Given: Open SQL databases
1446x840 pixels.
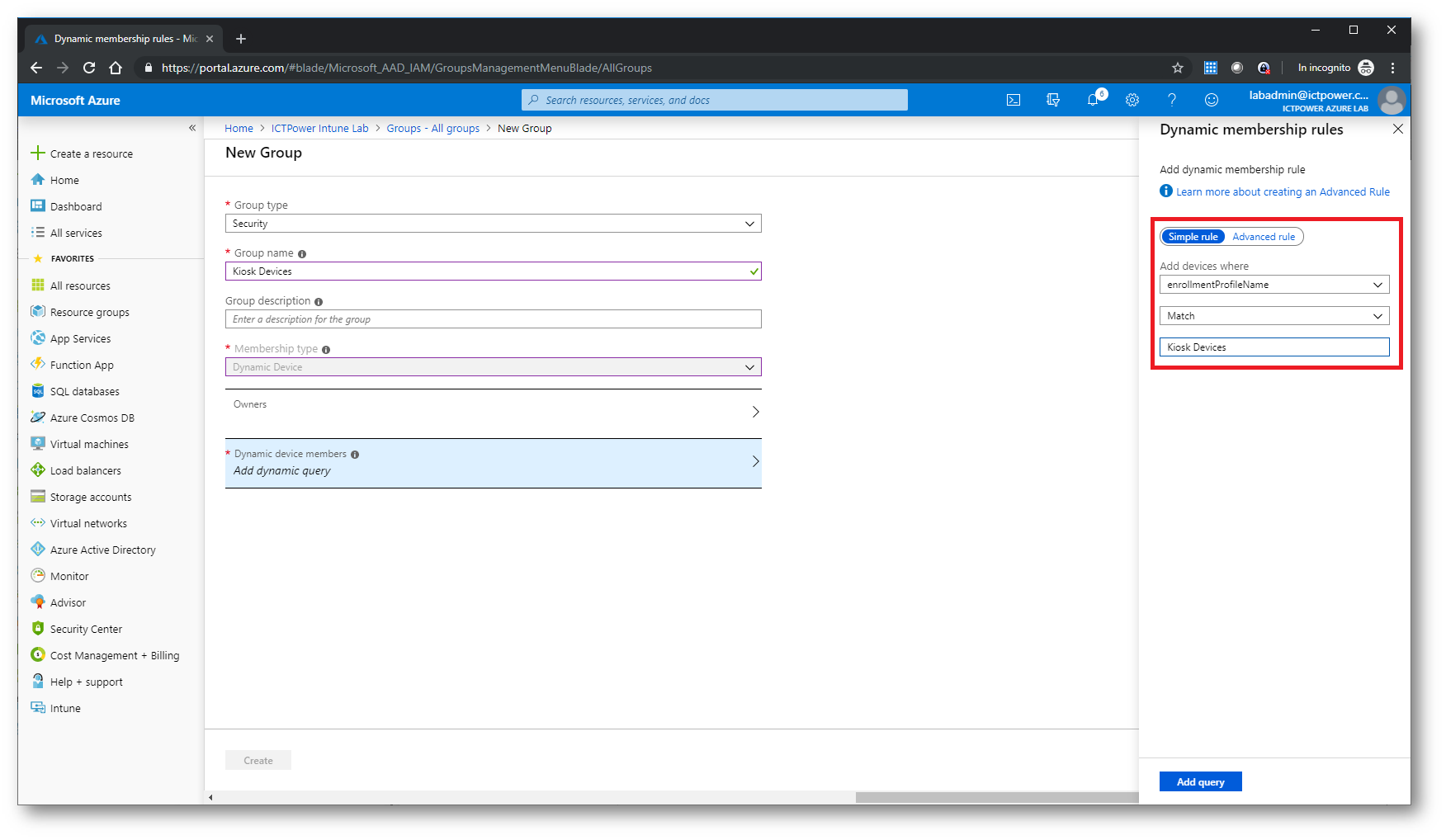Looking at the screenshot, I should 84,391.
